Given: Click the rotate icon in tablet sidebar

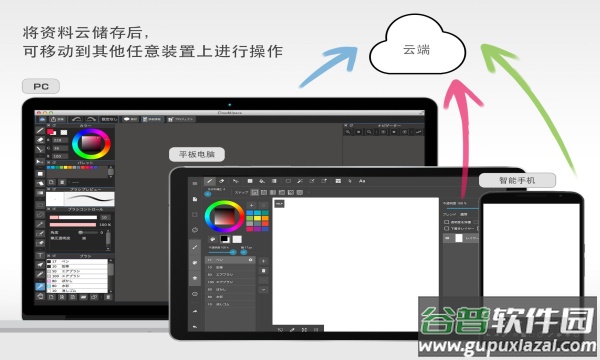Looking at the screenshot, I should [195, 230].
